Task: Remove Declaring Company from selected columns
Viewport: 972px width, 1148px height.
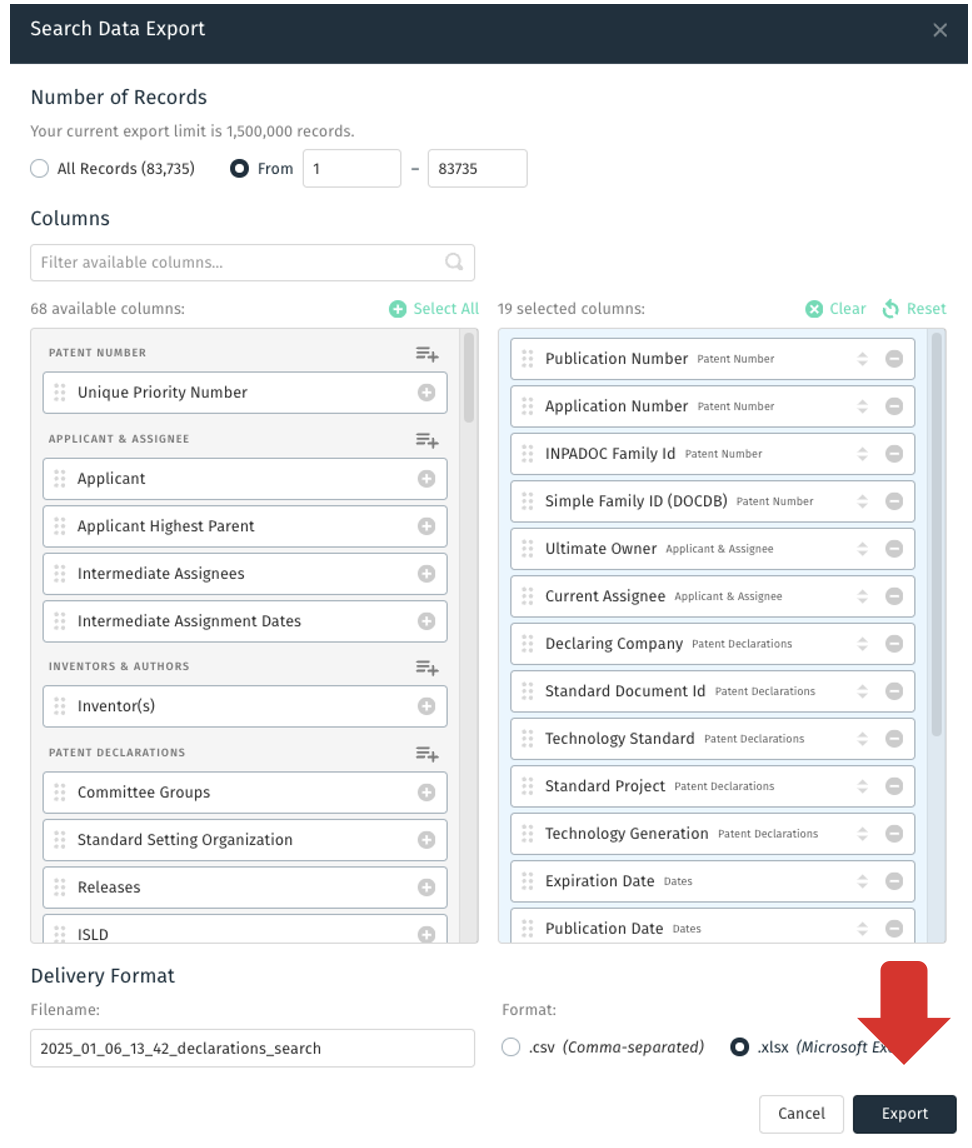Action: [x=894, y=644]
